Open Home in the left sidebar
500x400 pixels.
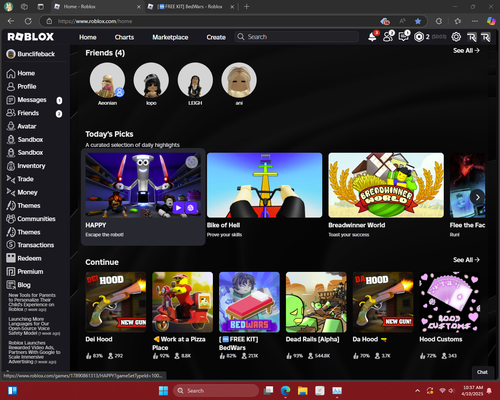click(x=21, y=73)
